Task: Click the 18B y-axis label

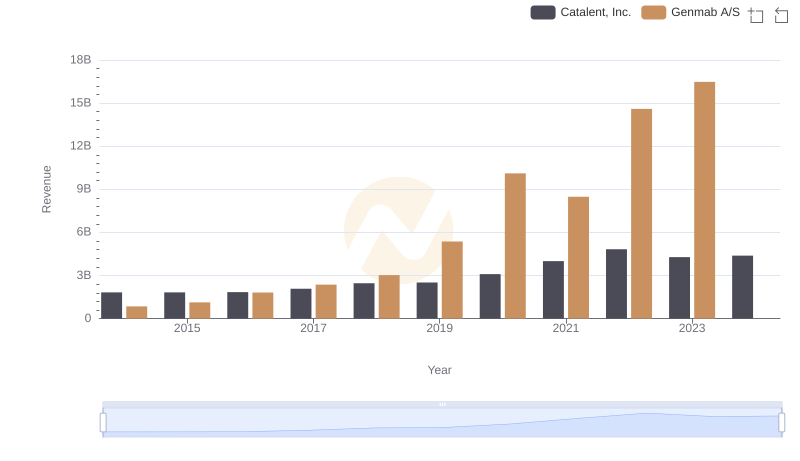Action: [x=81, y=60]
